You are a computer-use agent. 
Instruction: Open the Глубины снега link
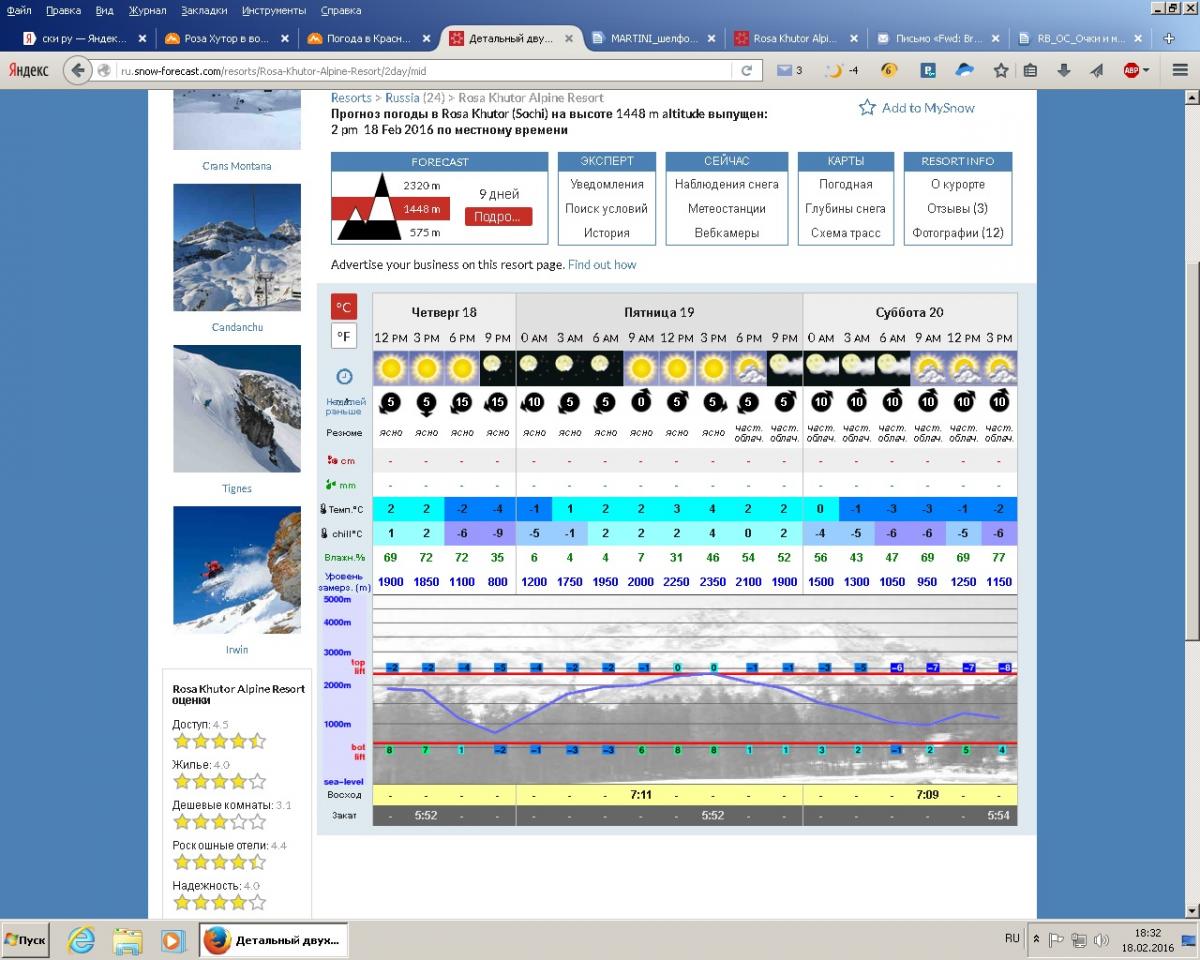tap(846, 208)
